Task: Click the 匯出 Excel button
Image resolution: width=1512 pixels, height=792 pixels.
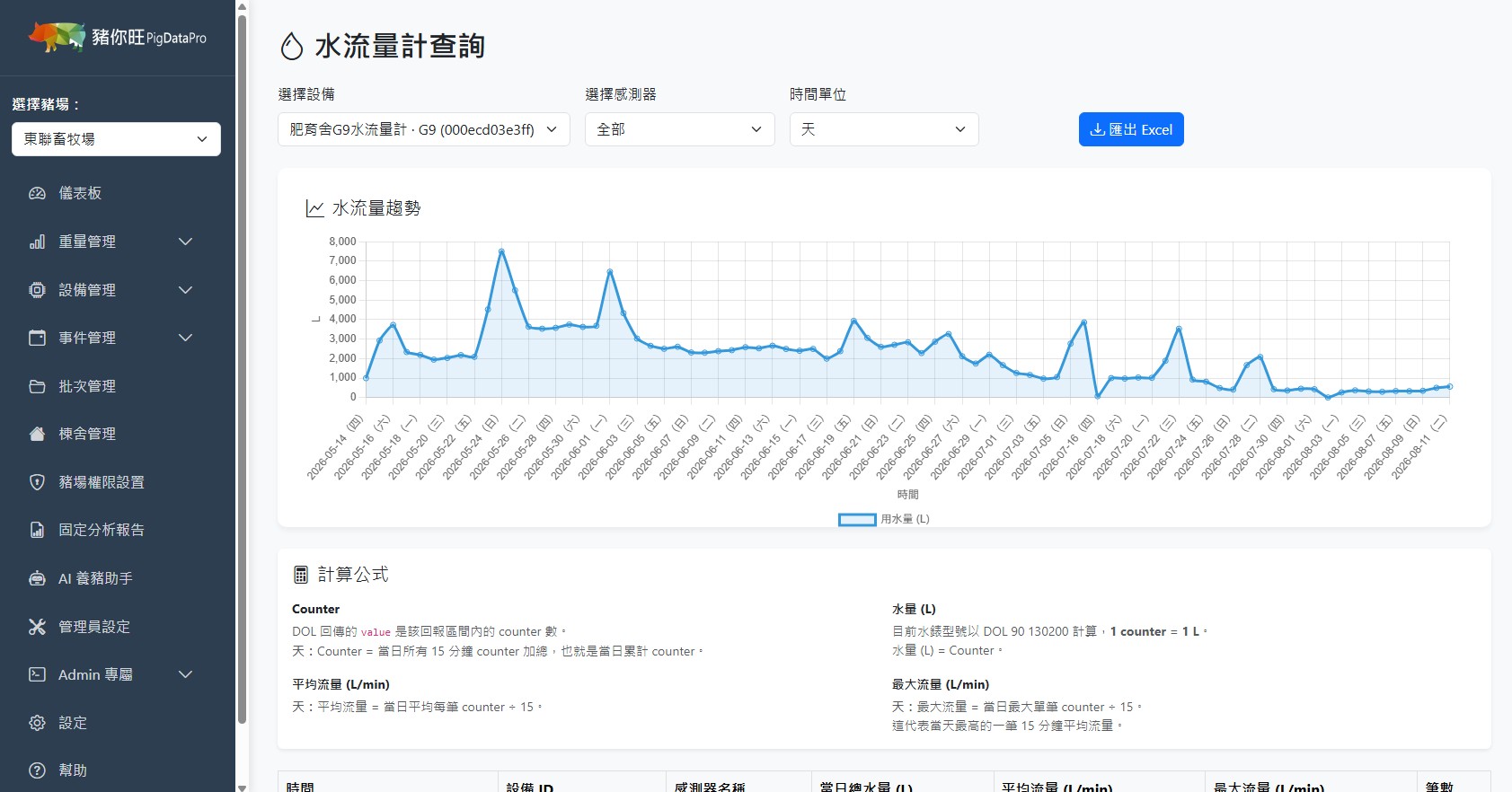Action: pyautogui.click(x=1131, y=129)
